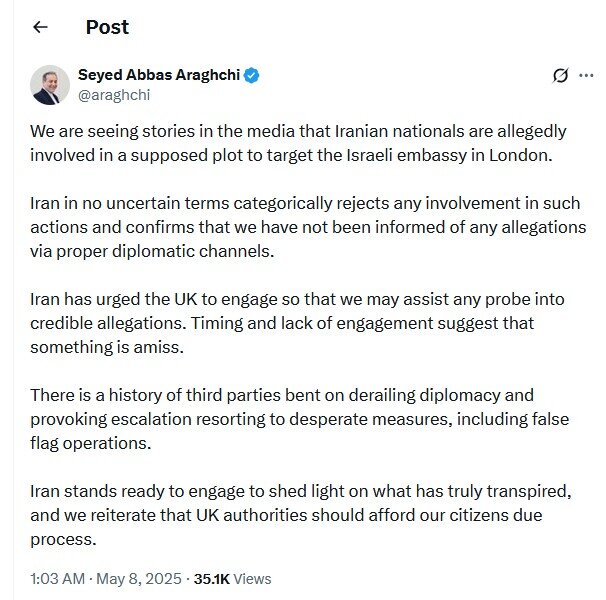Click the 35.1K view count number
The image size is (606, 600).
click(x=211, y=578)
